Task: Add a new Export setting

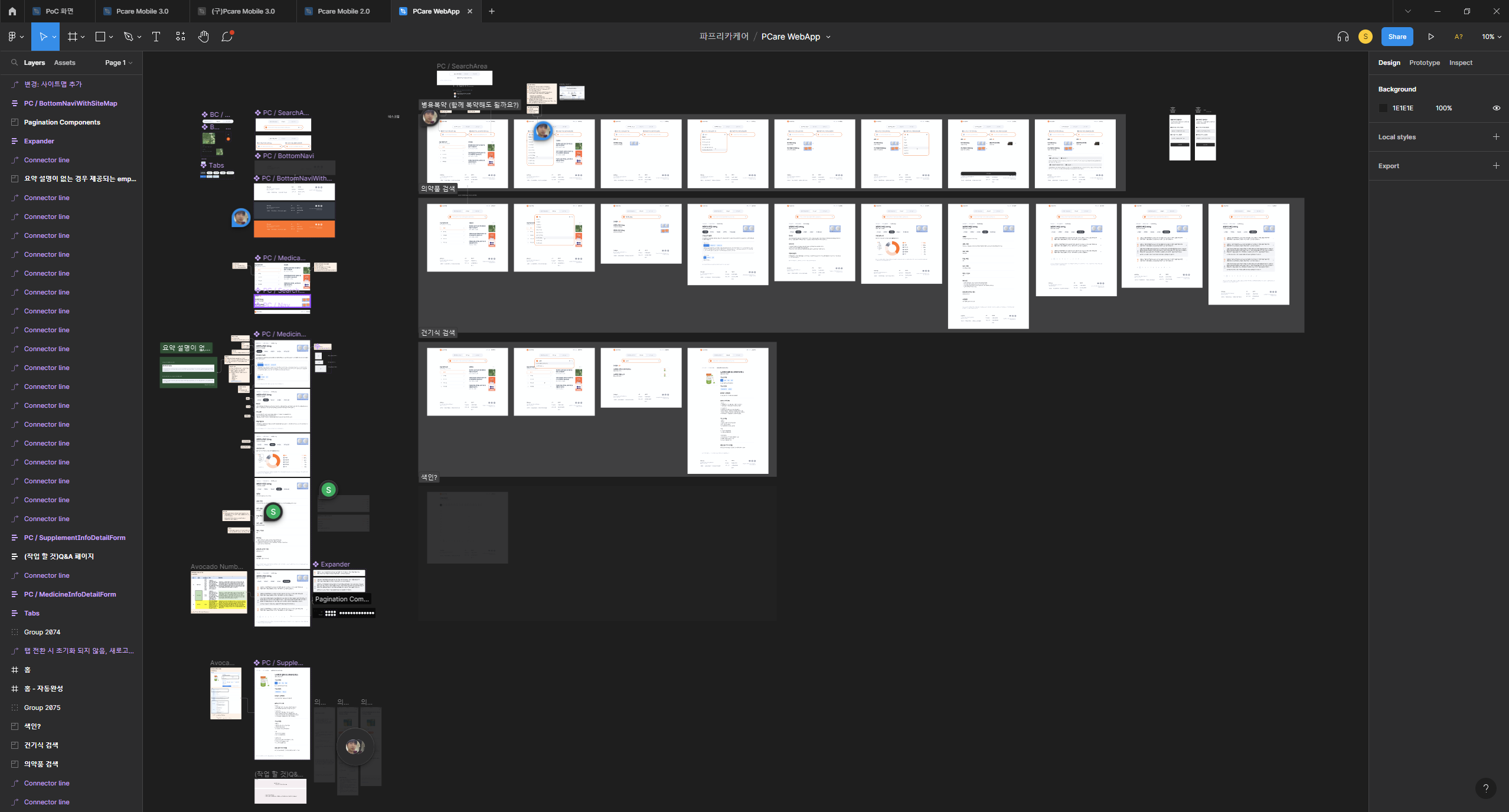Action: 1496,166
